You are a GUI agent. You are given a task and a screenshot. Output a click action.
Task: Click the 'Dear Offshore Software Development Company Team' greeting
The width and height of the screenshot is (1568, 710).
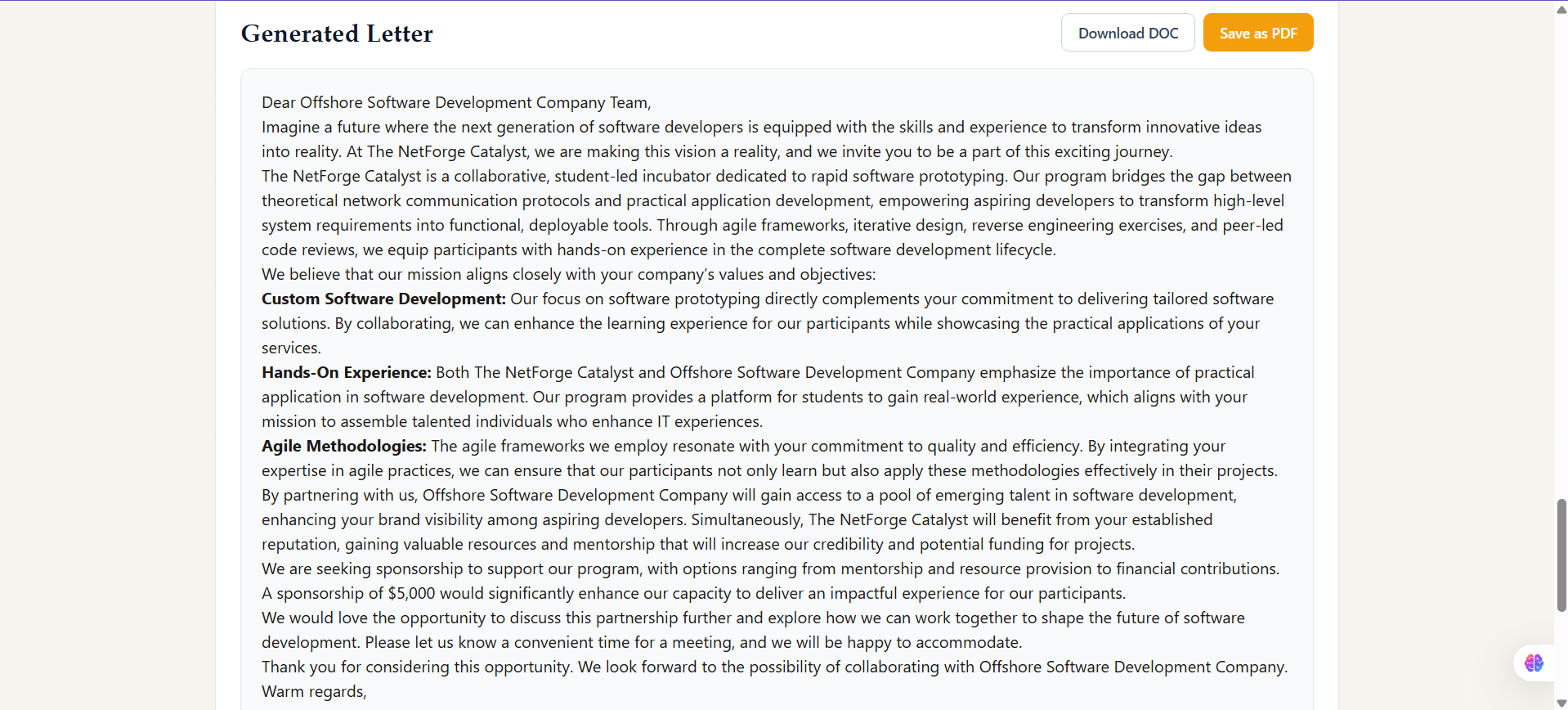click(x=456, y=102)
